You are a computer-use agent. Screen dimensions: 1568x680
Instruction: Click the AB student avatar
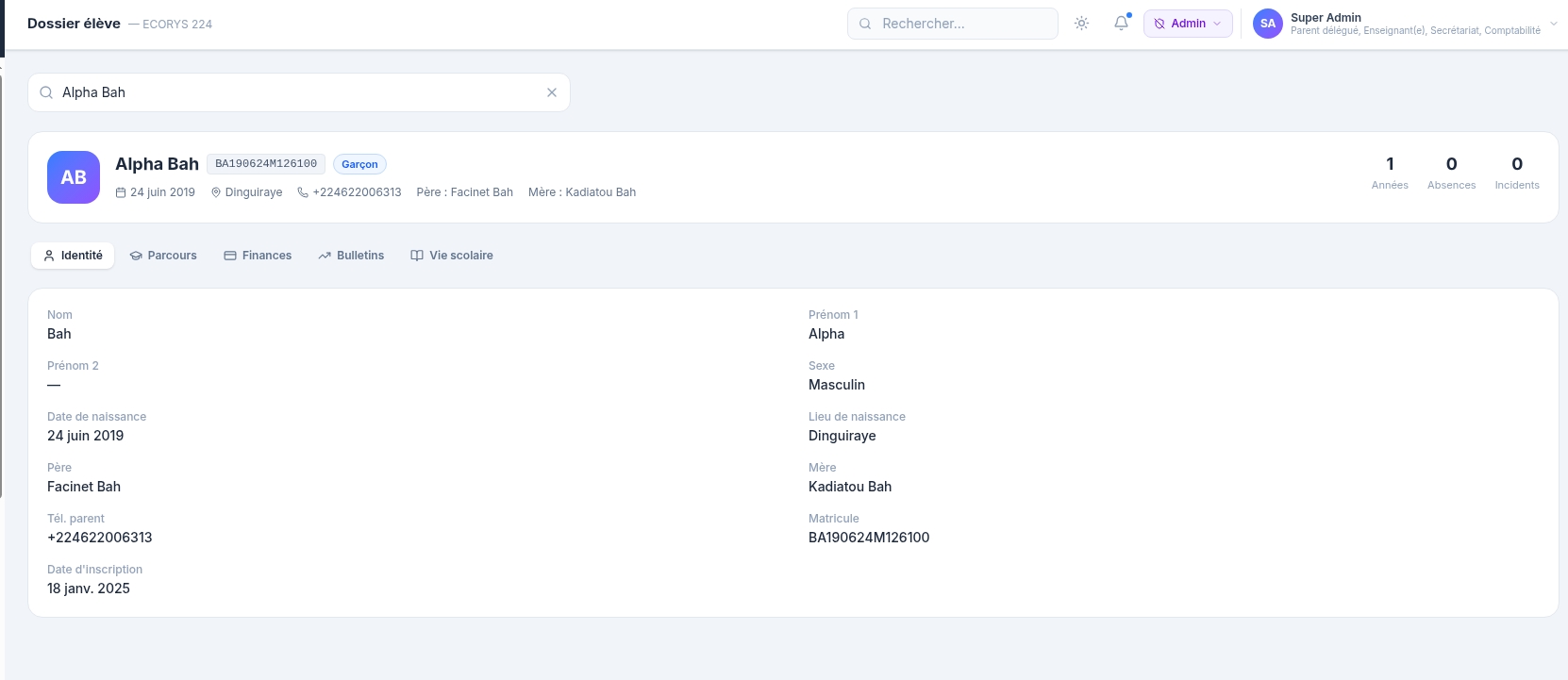pyautogui.click(x=74, y=177)
